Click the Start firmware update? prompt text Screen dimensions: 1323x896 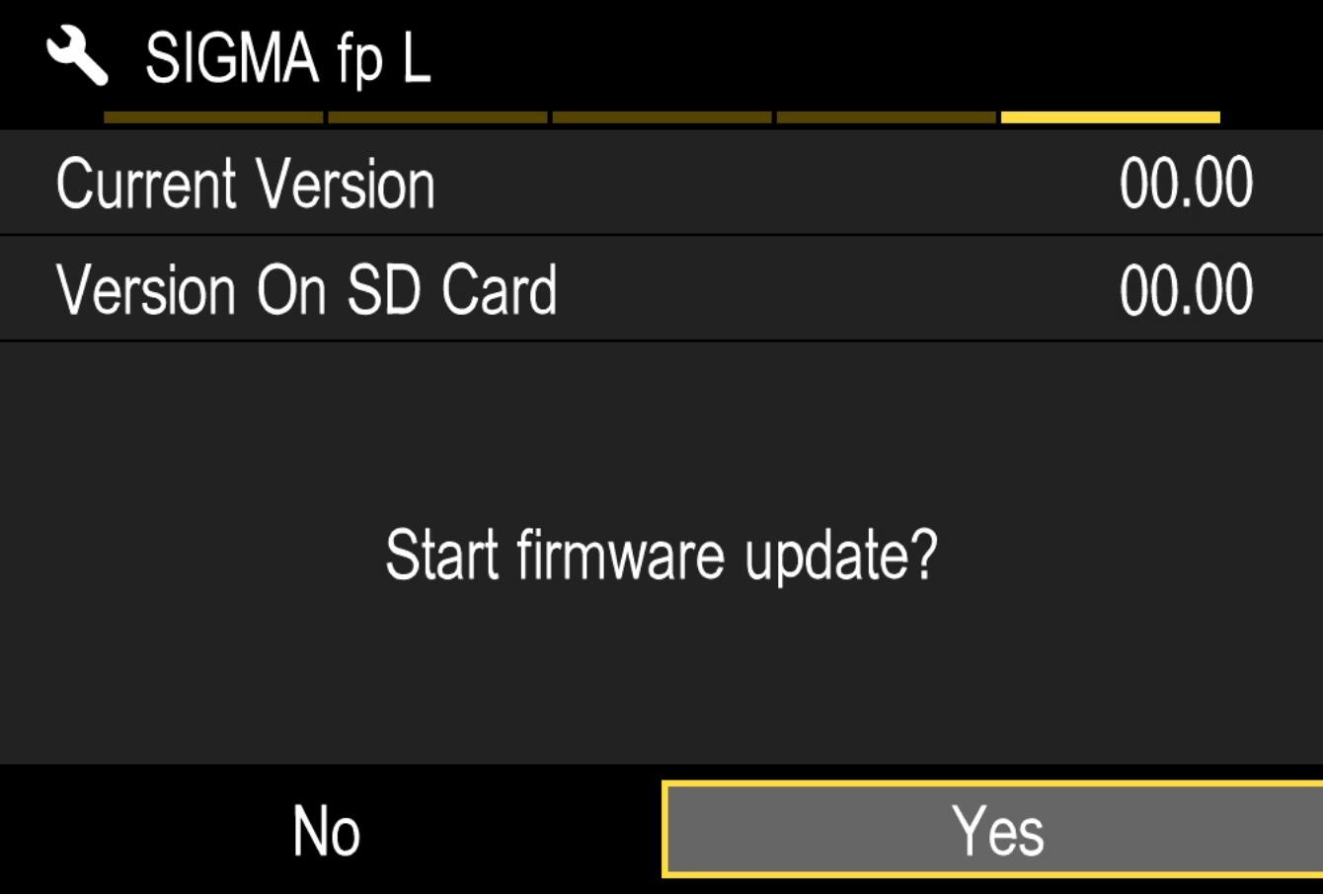coord(661,556)
